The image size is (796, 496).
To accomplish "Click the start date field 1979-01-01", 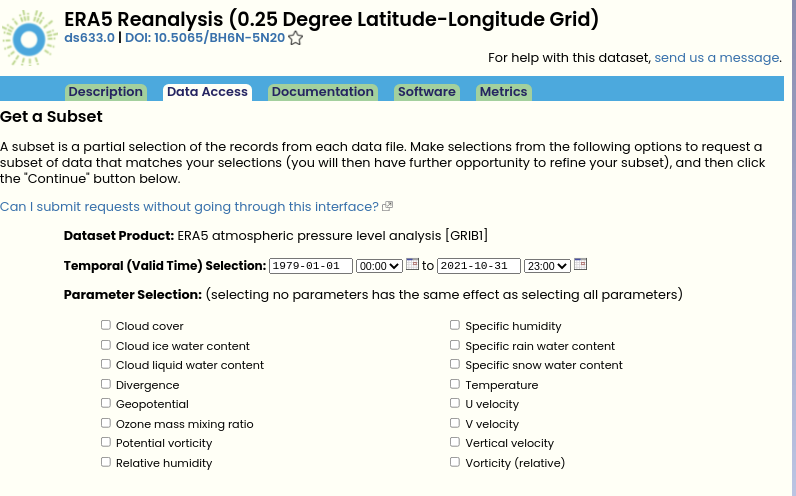I will 312,265.
